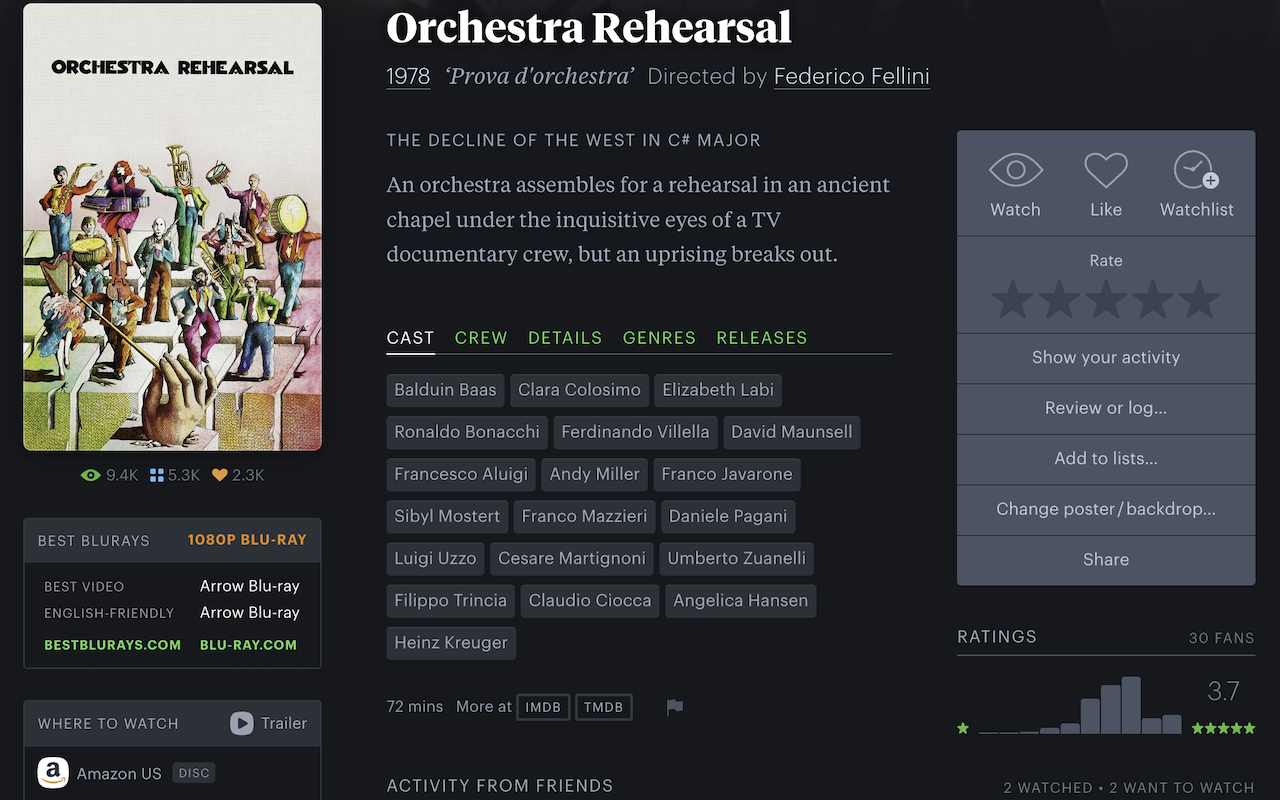Mark film as watched with eye icon
The image size is (1280, 800).
click(1015, 171)
